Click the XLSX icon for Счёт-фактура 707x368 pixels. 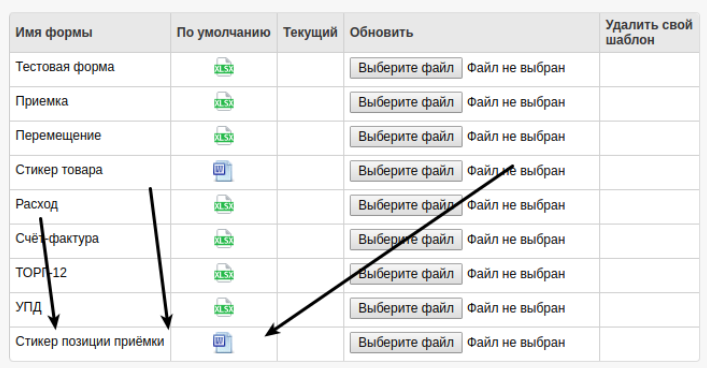[x=224, y=239]
